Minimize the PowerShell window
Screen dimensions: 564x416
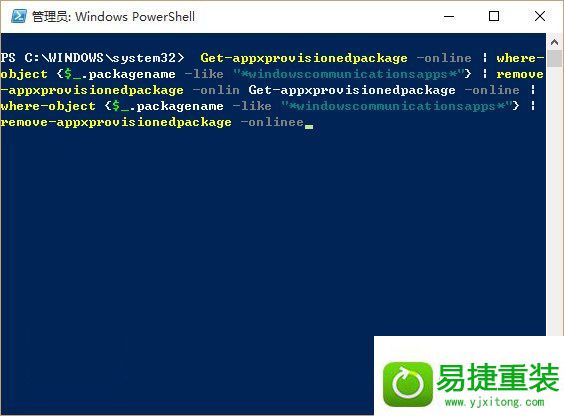click(449, 16)
